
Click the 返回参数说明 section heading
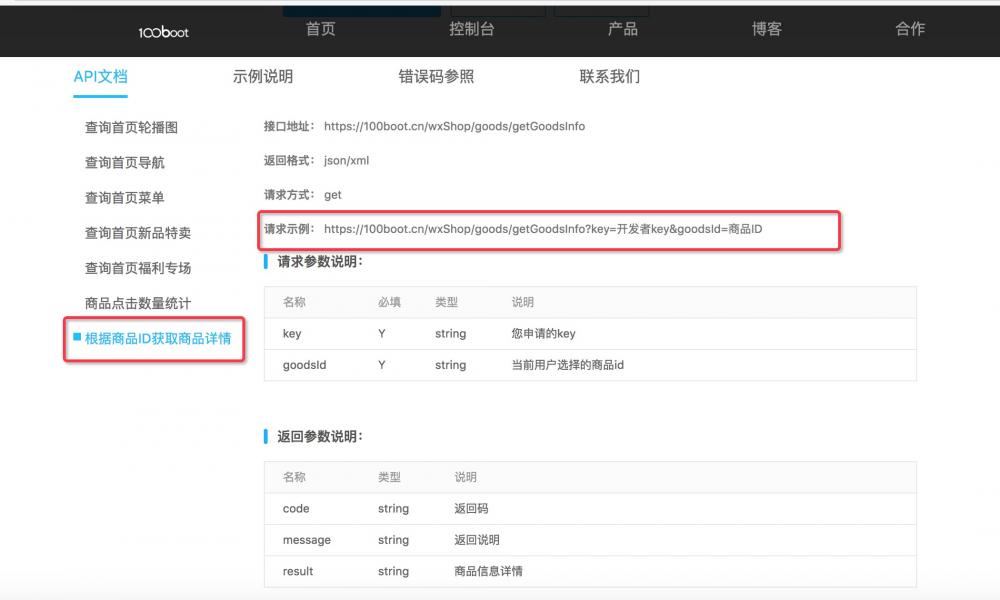coord(320,437)
